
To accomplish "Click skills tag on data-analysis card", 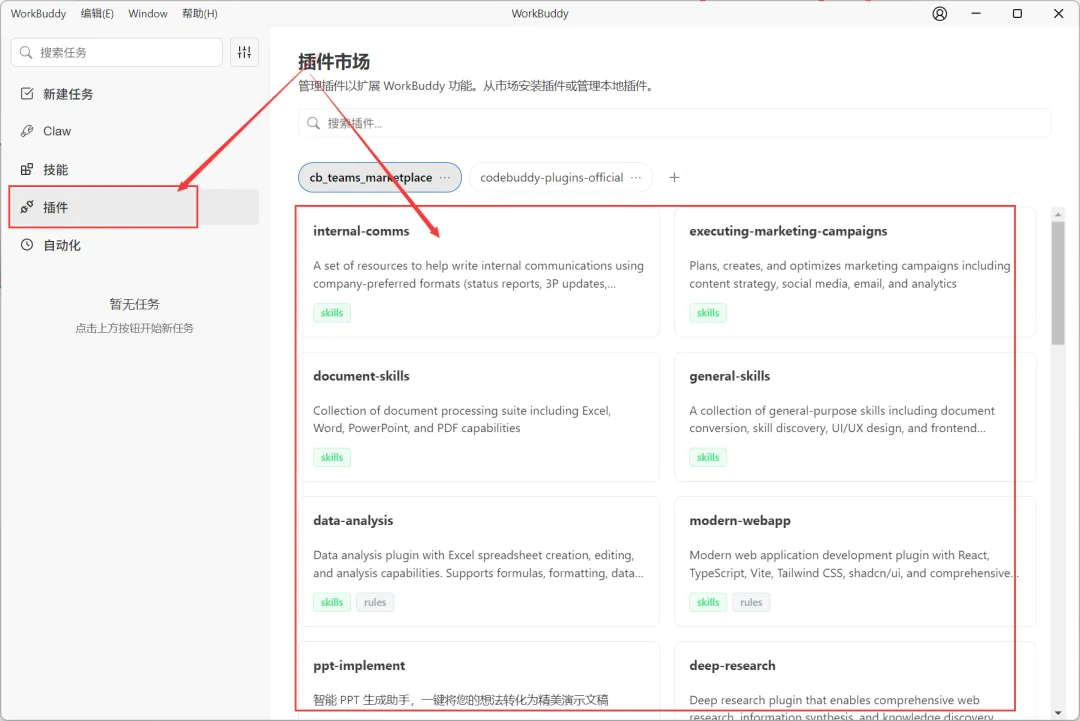I will point(332,602).
